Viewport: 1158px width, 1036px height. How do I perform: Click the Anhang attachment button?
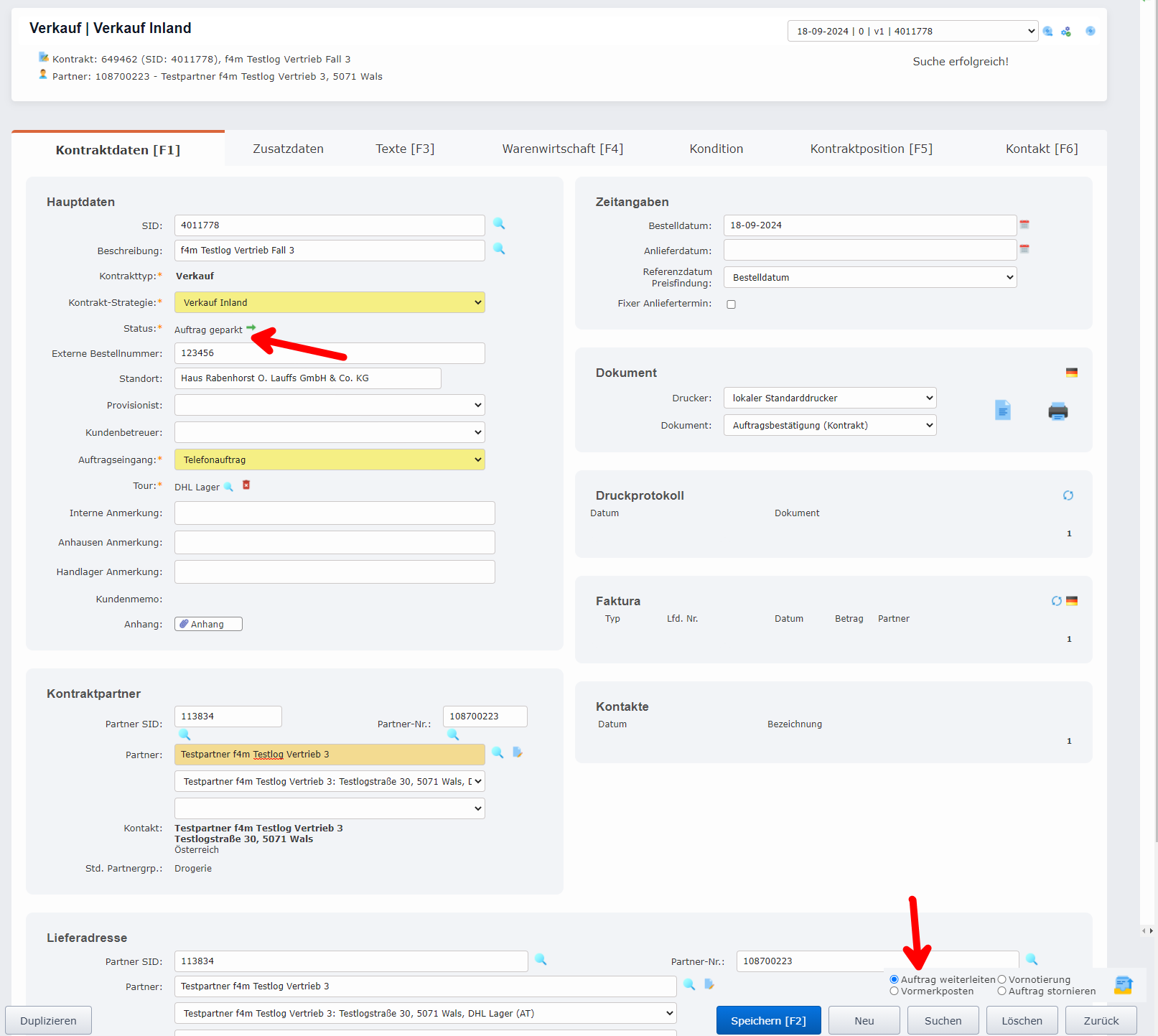208,624
